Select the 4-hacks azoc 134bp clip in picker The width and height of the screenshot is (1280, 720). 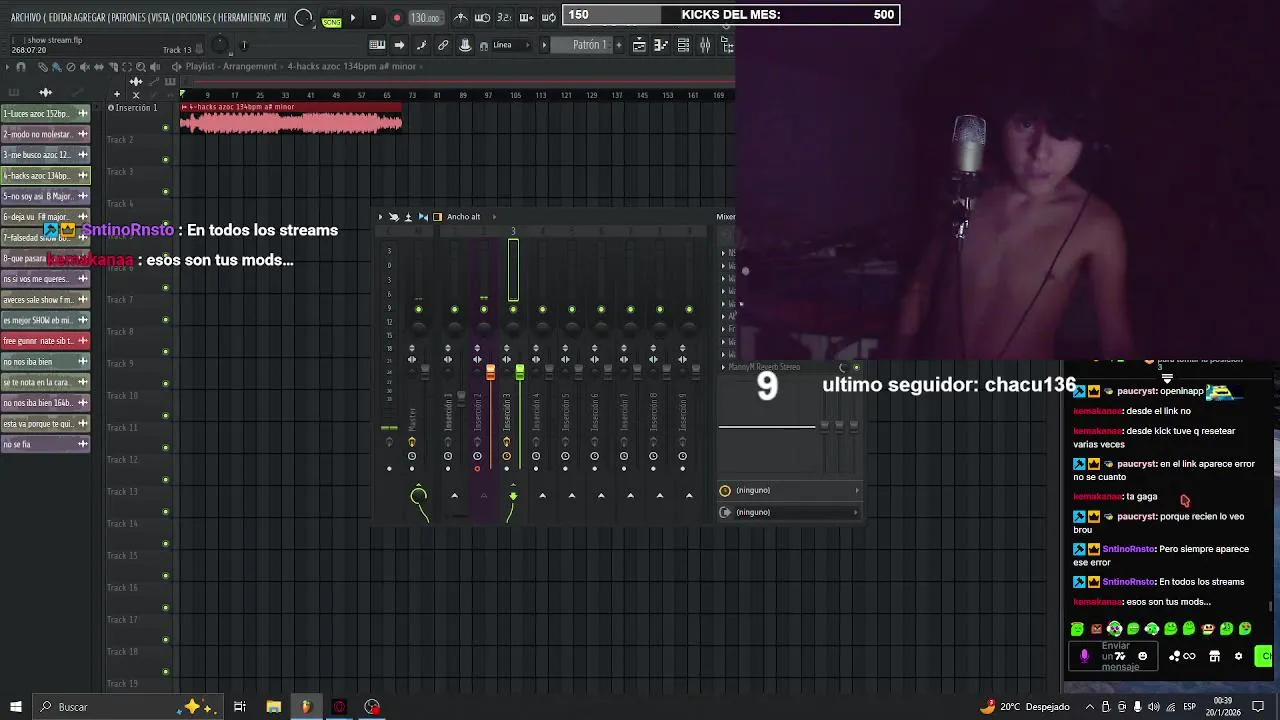point(45,176)
